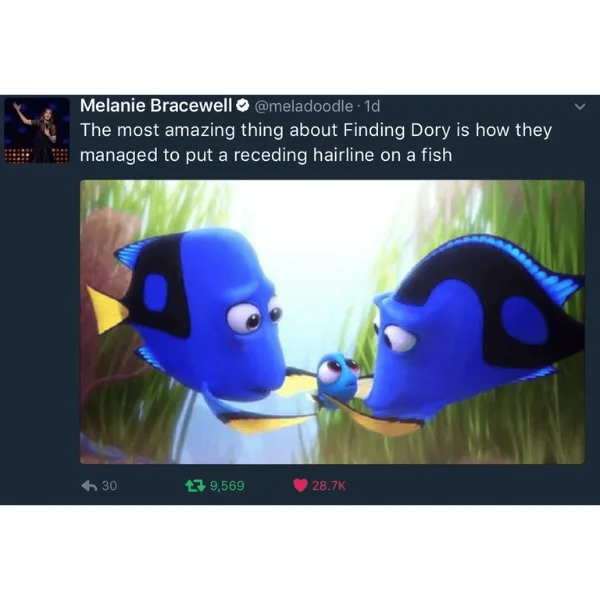Visit the @meladoodle handle

[303, 106]
